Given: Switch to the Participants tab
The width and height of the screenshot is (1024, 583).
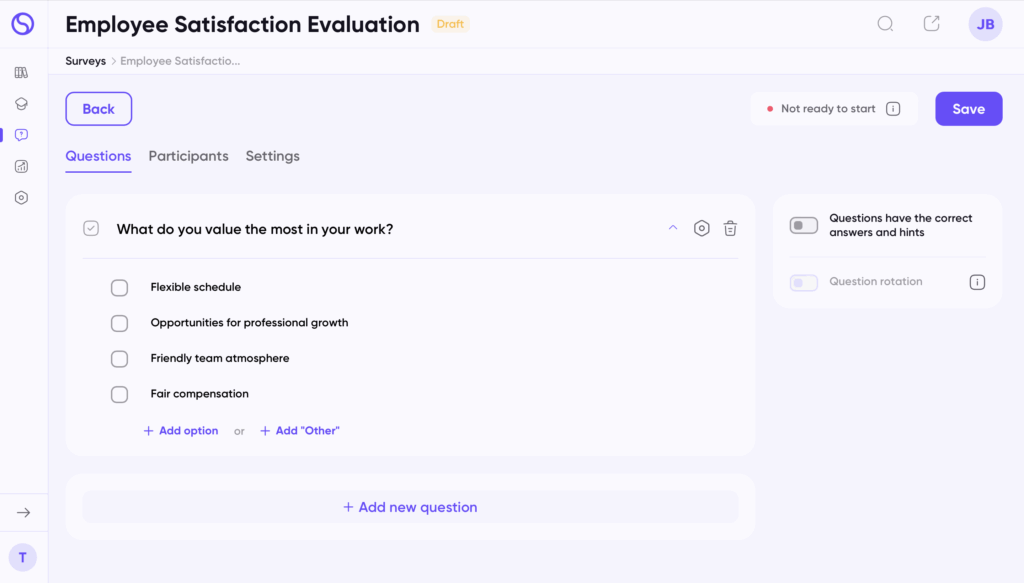Looking at the screenshot, I should point(188,156).
